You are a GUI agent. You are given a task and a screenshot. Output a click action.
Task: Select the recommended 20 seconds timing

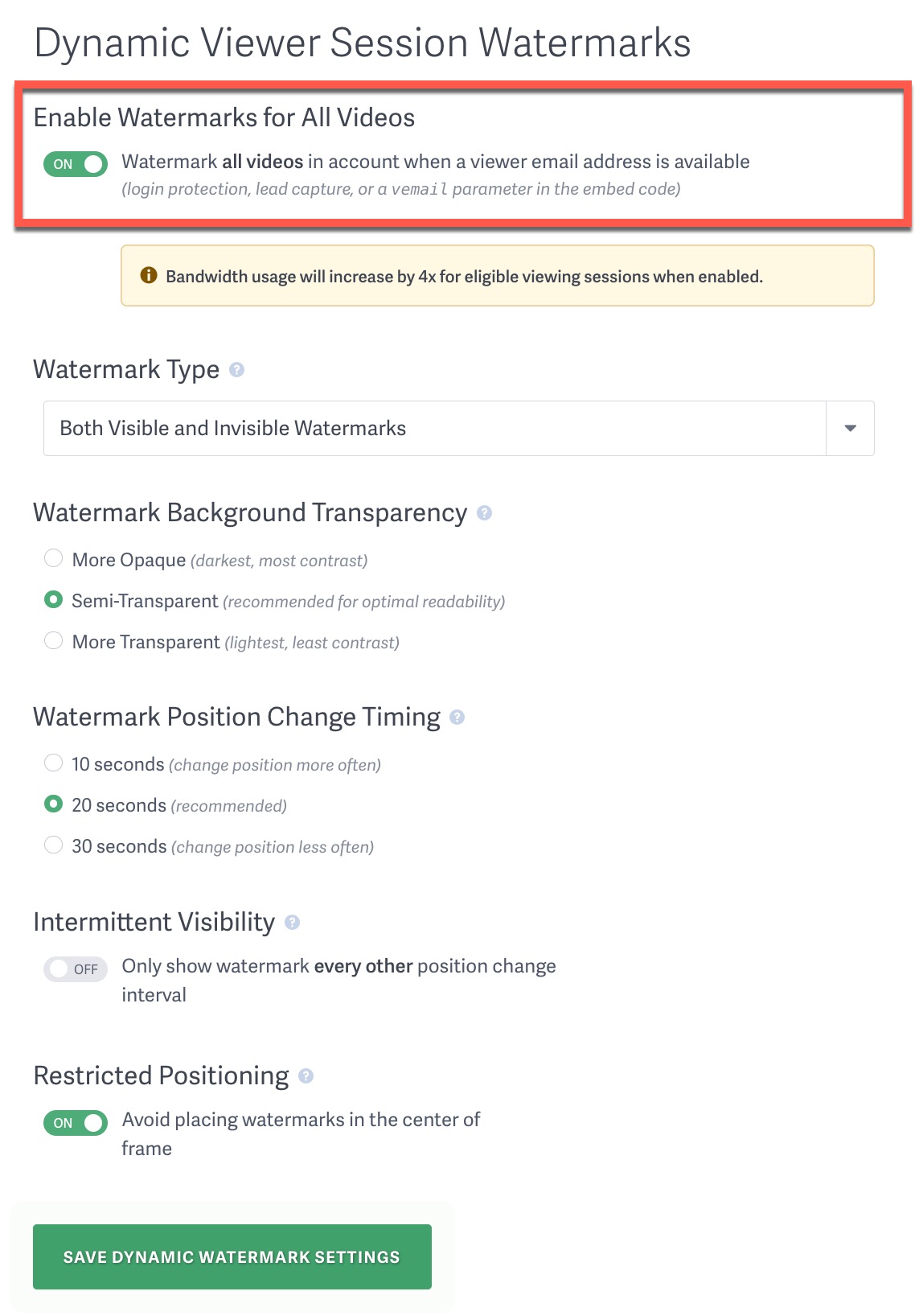tap(53, 803)
